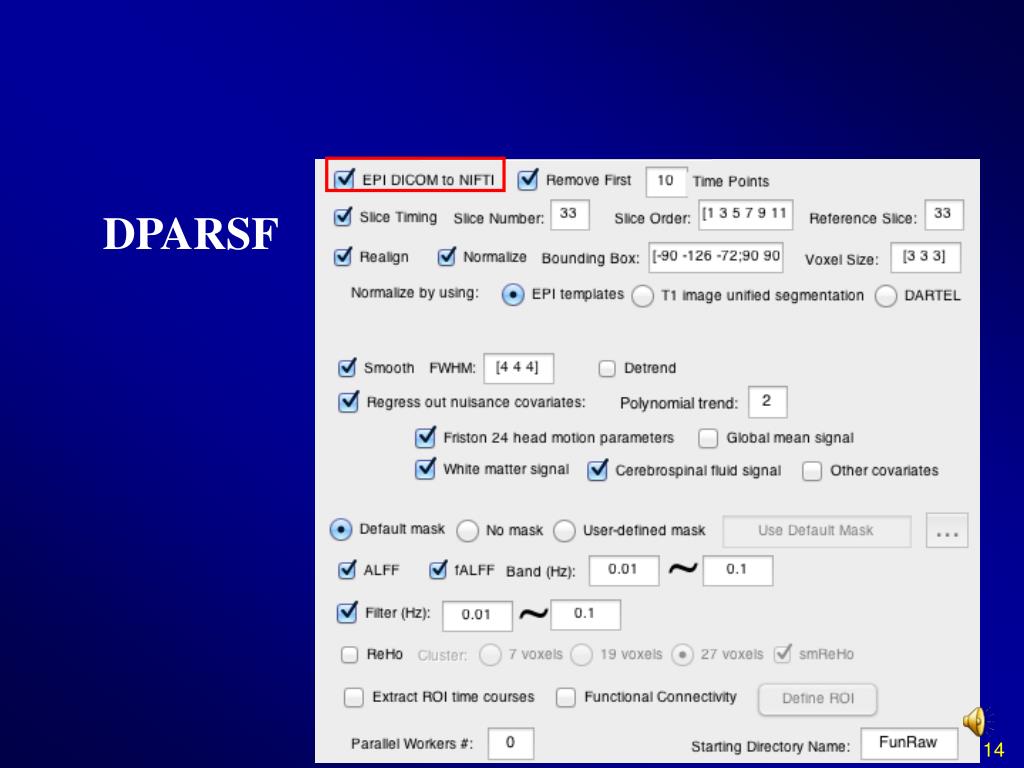Click the Slice Number field

[x=569, y=214]
